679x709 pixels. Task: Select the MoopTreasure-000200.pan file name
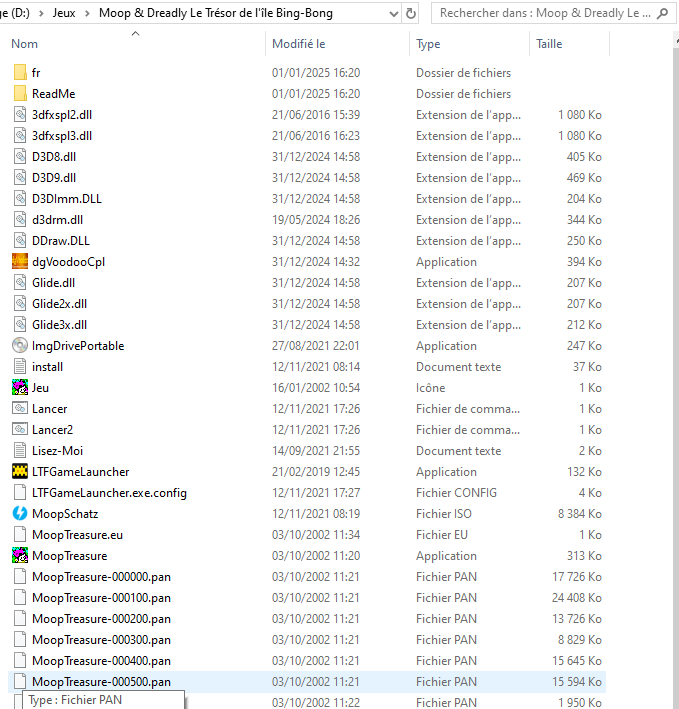(x=101, y=619)
